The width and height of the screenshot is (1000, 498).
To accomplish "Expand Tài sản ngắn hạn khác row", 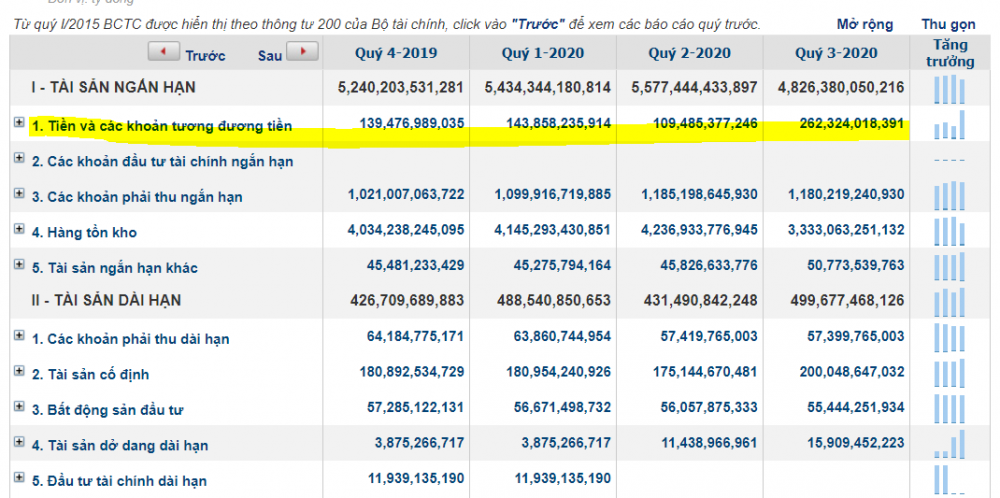I will (x=19, y=264).
